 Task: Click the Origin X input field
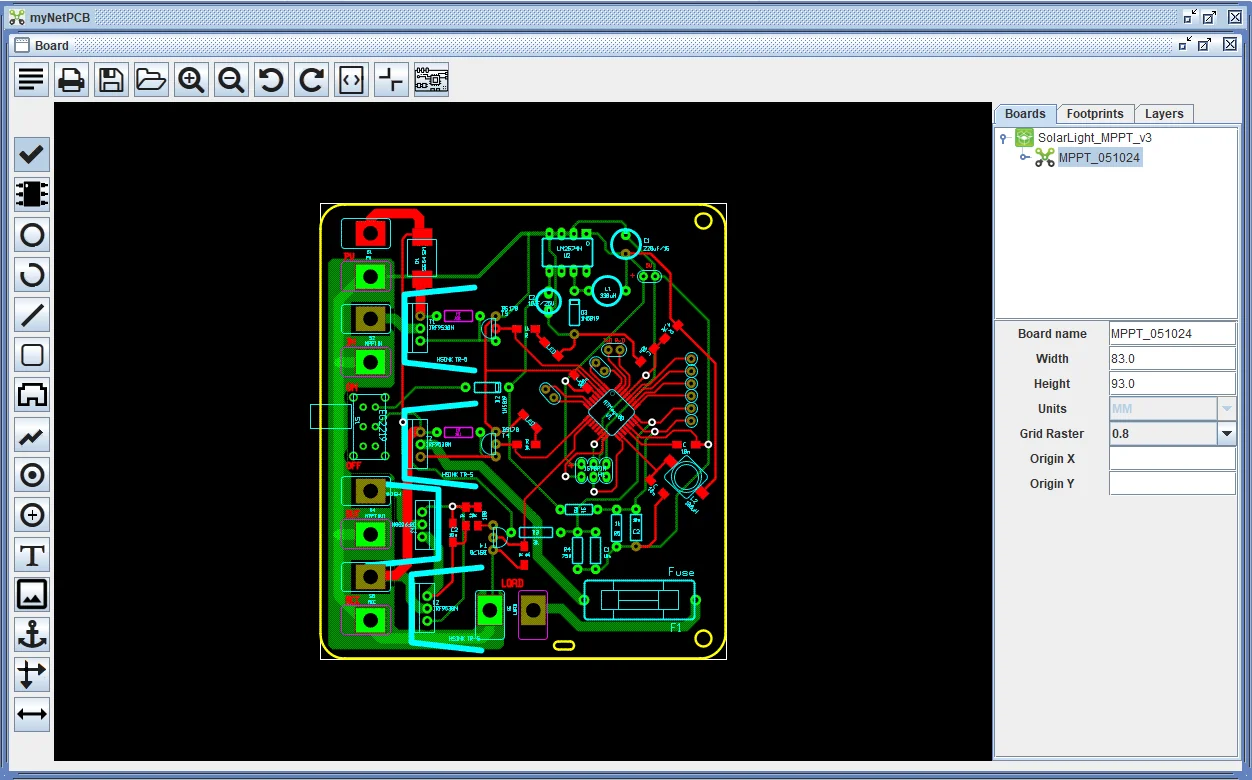pyautogui.click(x=1171, y=458)
